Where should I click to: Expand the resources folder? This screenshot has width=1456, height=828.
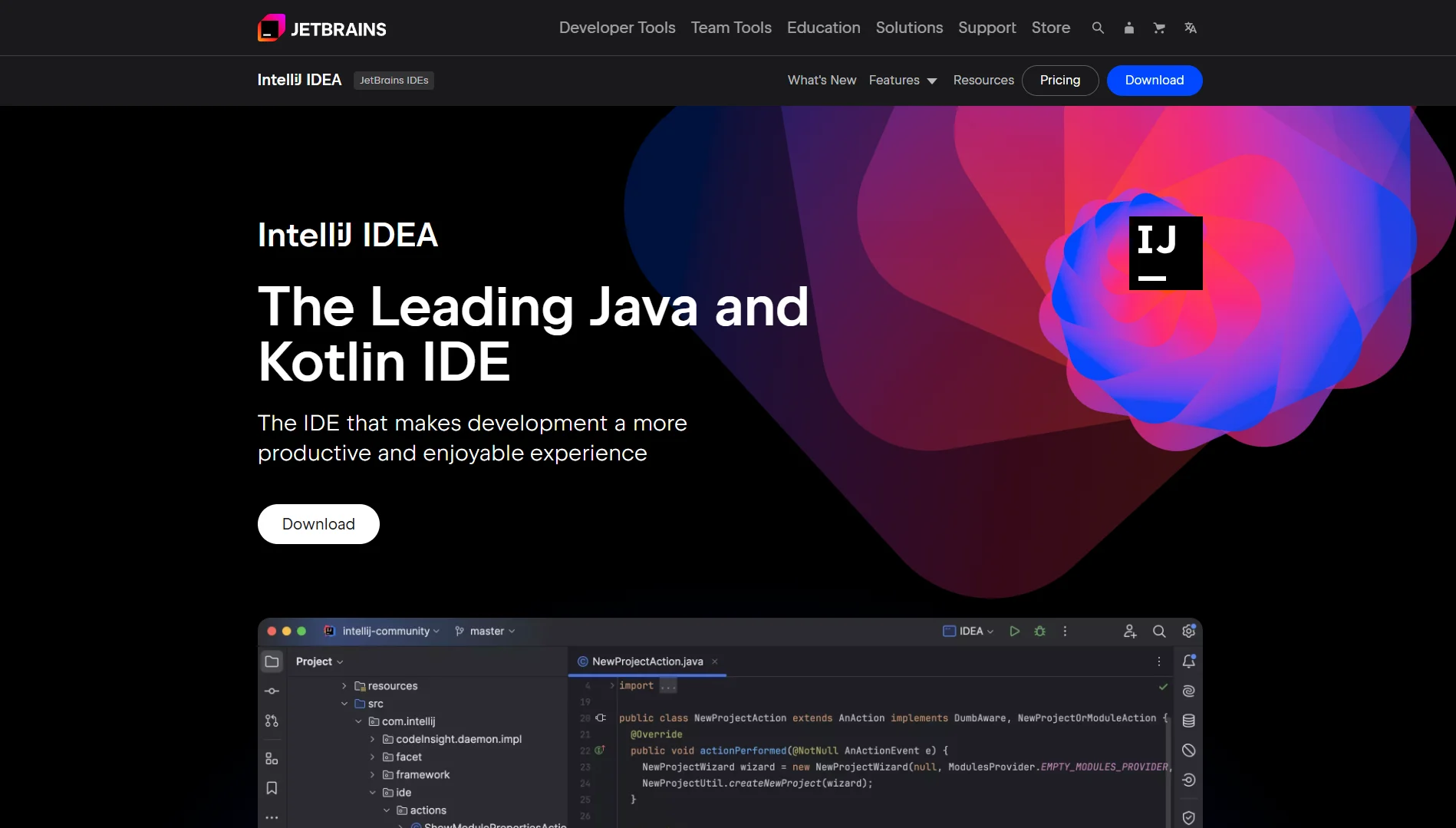coord(344,685)
